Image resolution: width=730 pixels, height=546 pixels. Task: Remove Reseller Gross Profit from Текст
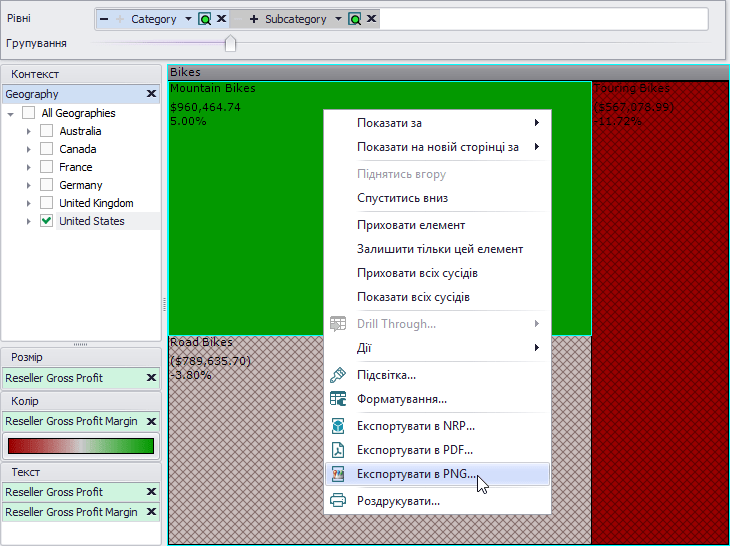(x=151, y=492)
